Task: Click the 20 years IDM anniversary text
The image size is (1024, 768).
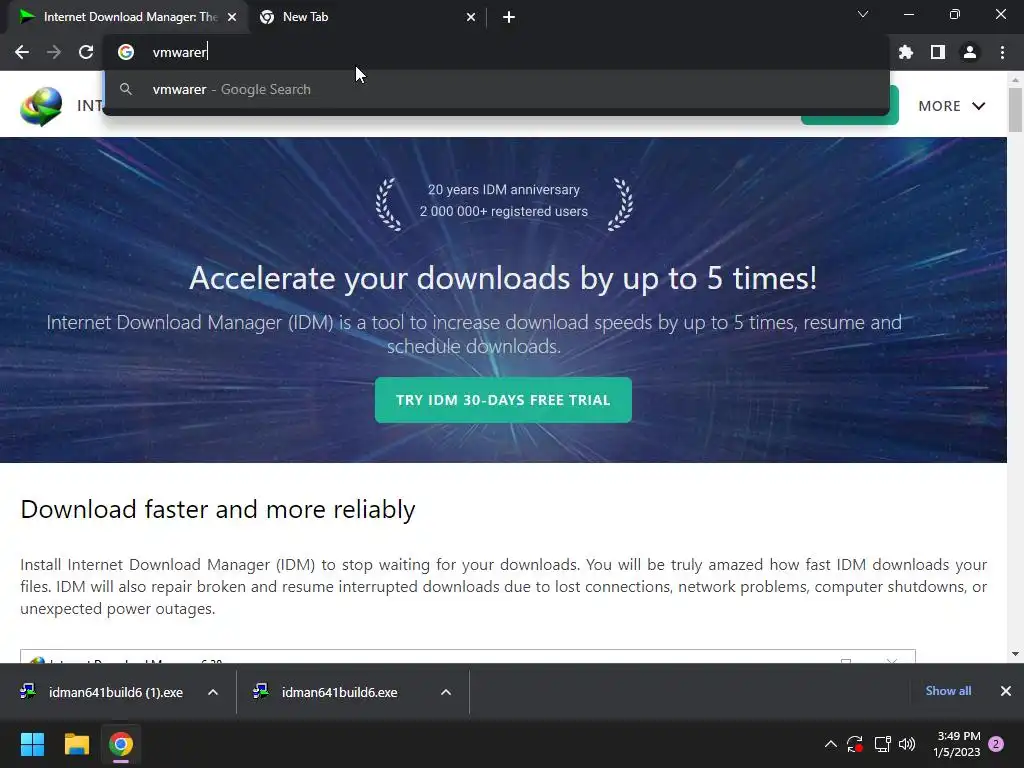Action: tap(504, 190)
